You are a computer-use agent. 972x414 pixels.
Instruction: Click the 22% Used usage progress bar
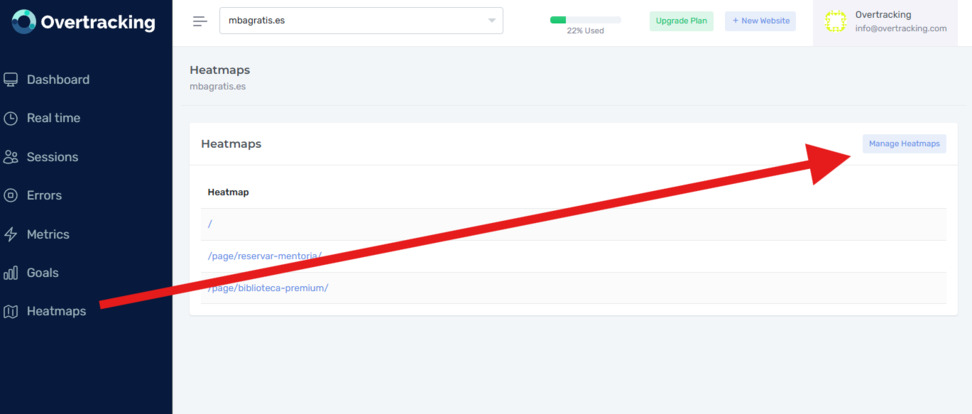(585, 20)
